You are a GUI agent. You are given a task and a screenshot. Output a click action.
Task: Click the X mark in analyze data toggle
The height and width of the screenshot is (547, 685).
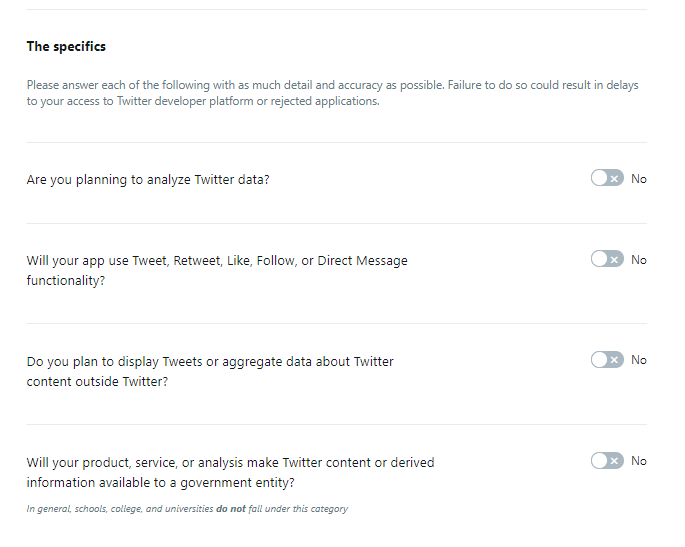click(614, 179)
